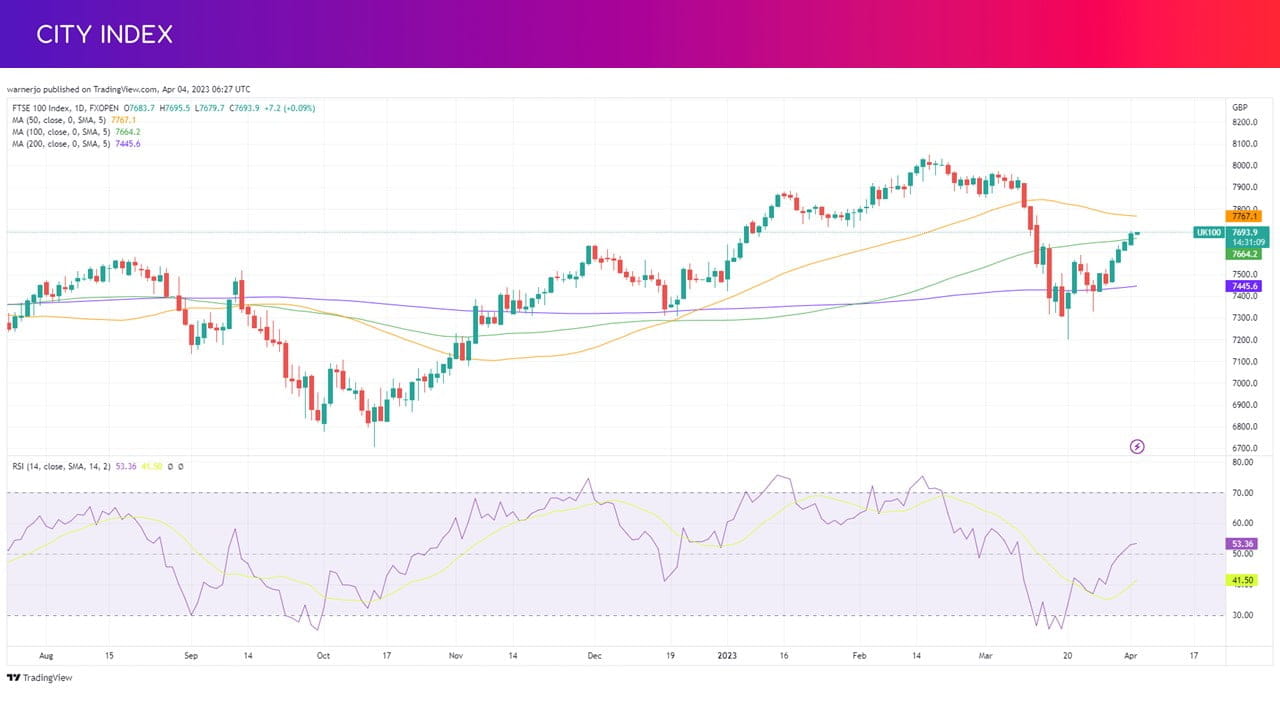Select the green 7664.2 MA price label
Image resolution: width=1280 pixels, height=720 pixels.
click(1244, 254)
